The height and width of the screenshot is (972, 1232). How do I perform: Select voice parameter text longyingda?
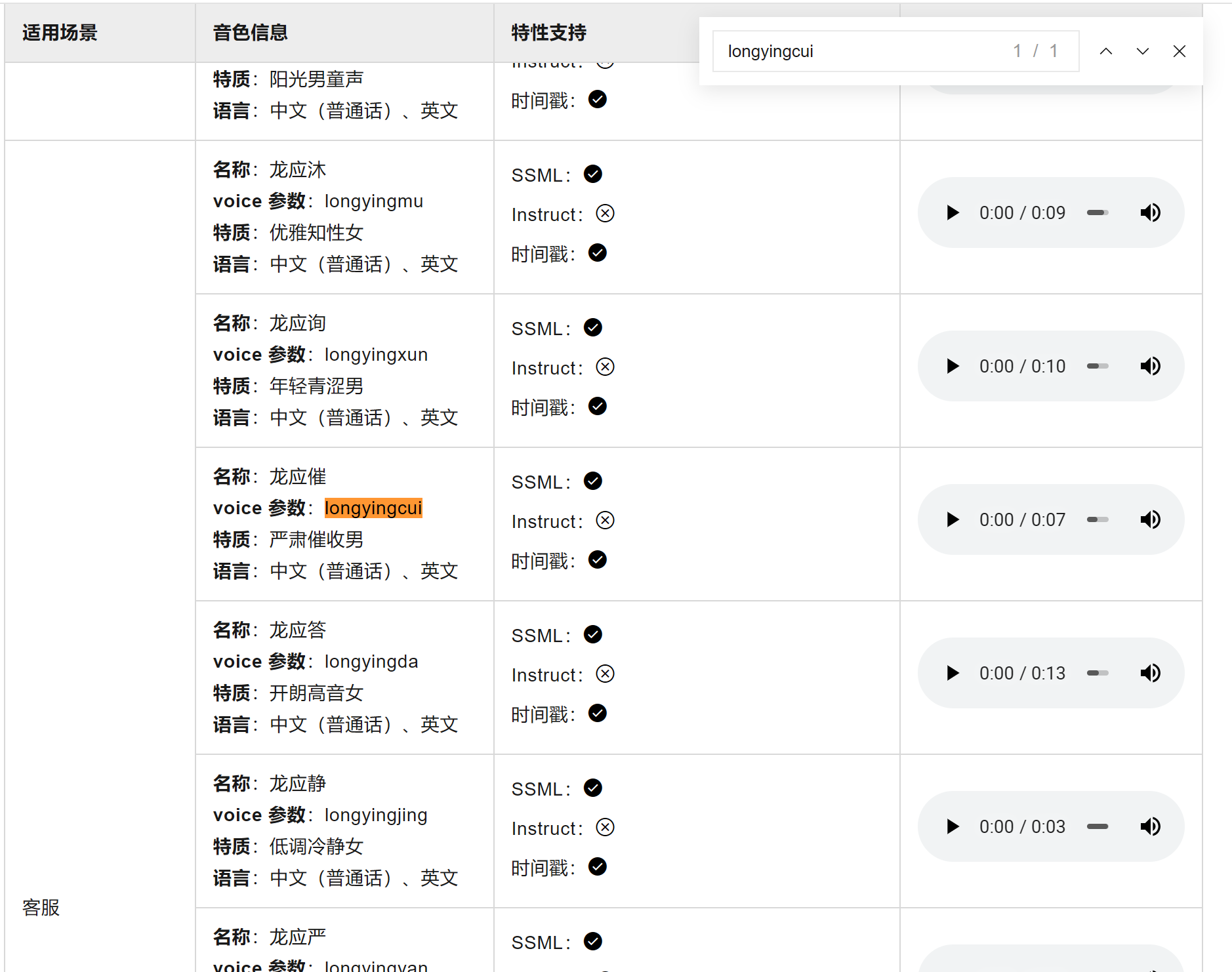pyautogui.click(x=371, y=661)
